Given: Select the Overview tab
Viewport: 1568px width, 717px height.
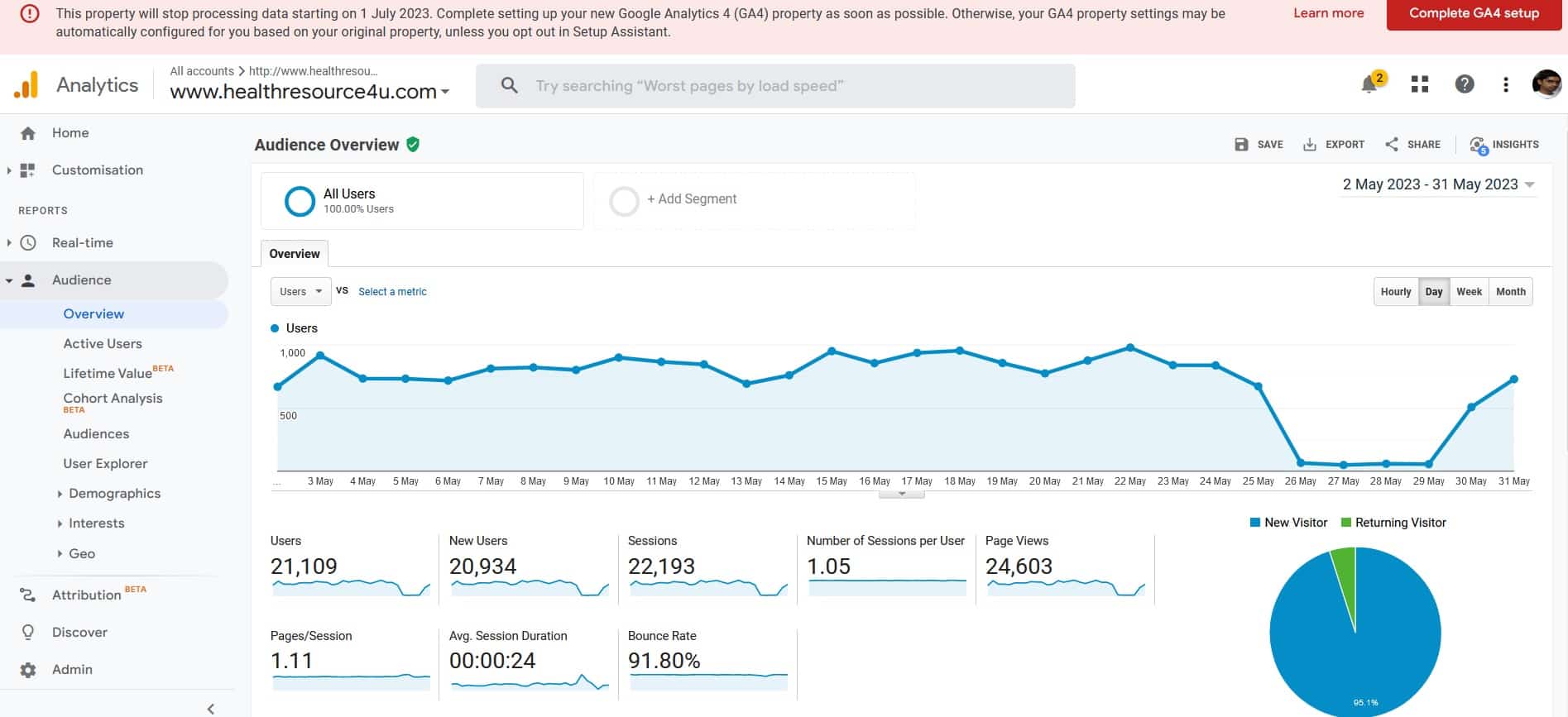Looking at the screenshot, I should point(295,254).
